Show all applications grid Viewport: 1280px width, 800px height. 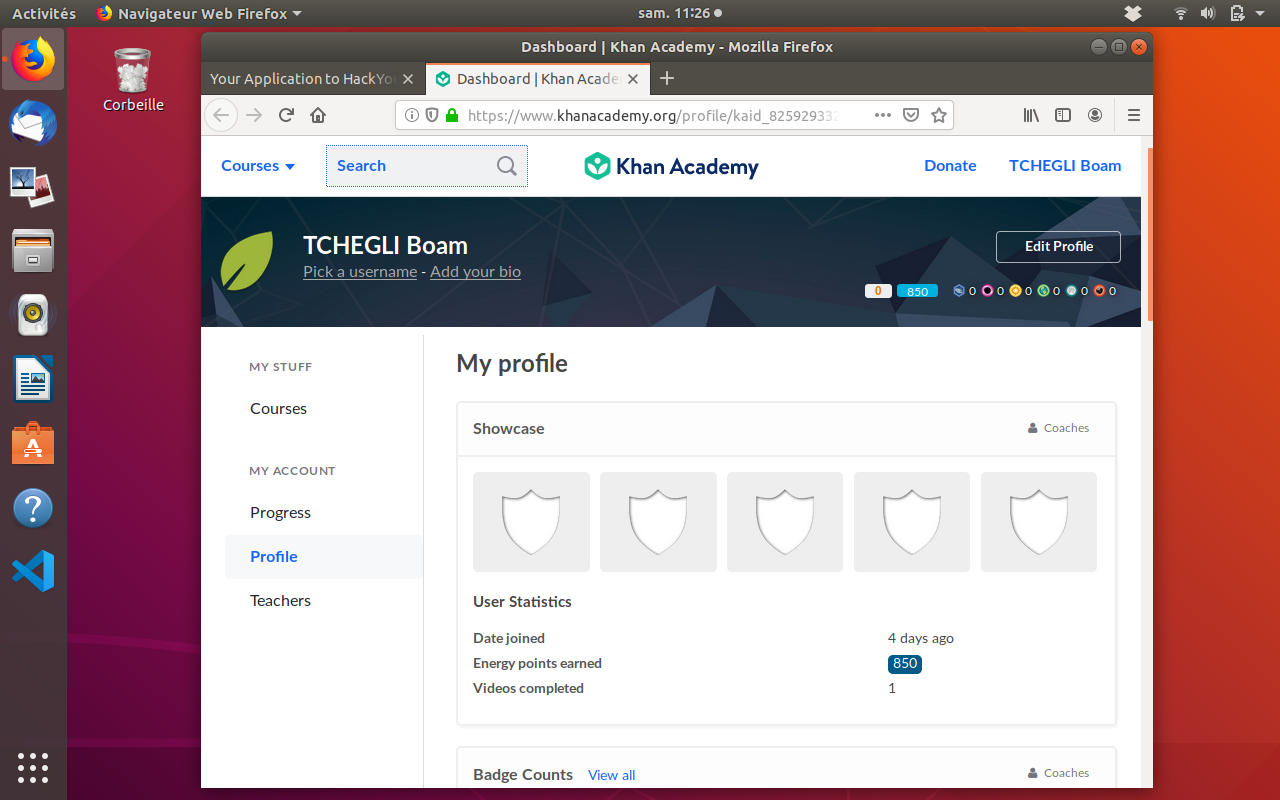(33, 767)
